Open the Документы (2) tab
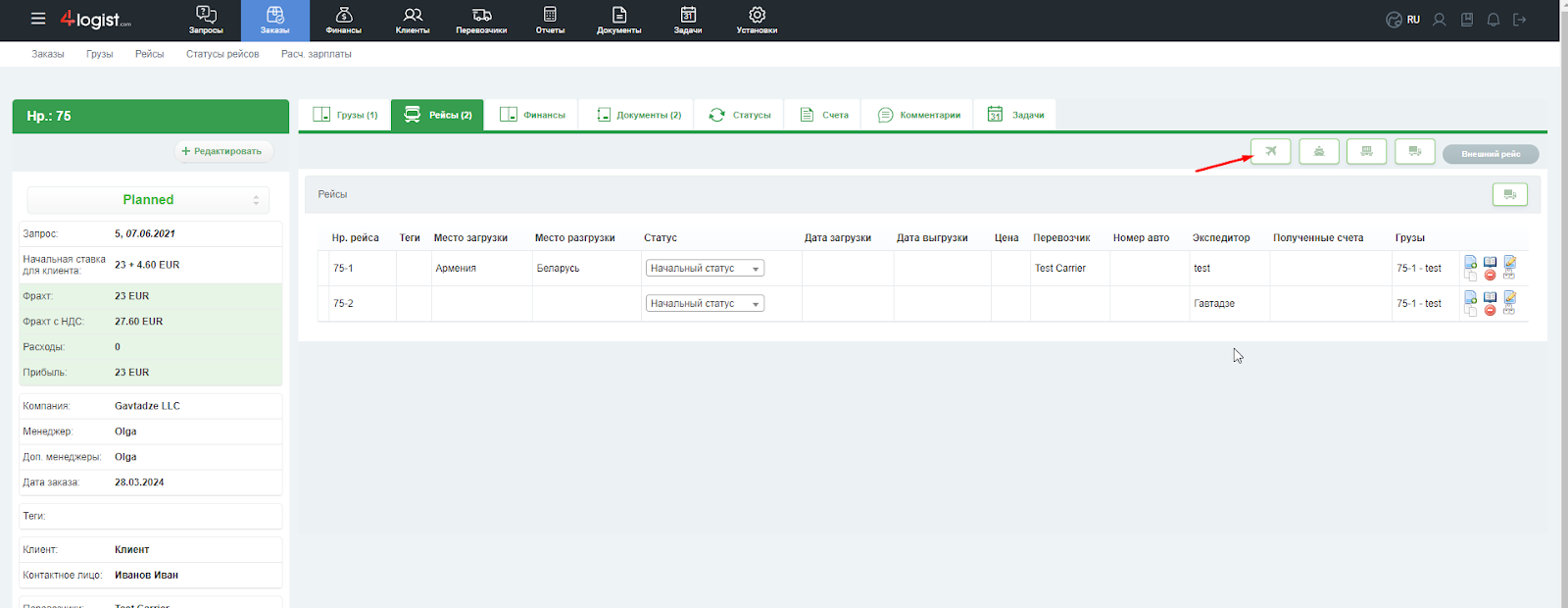1568x608 pixels. [x=639, y=115]
